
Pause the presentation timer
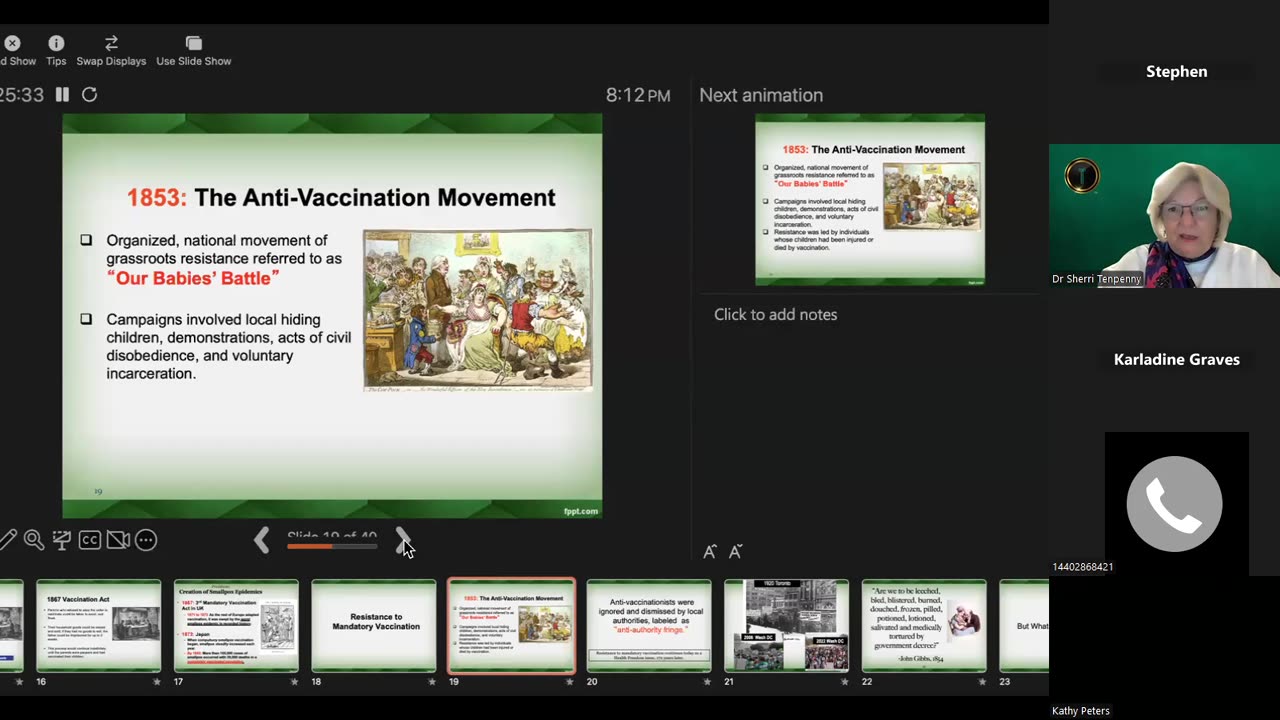pyautogui.click(x=62, y=94)
